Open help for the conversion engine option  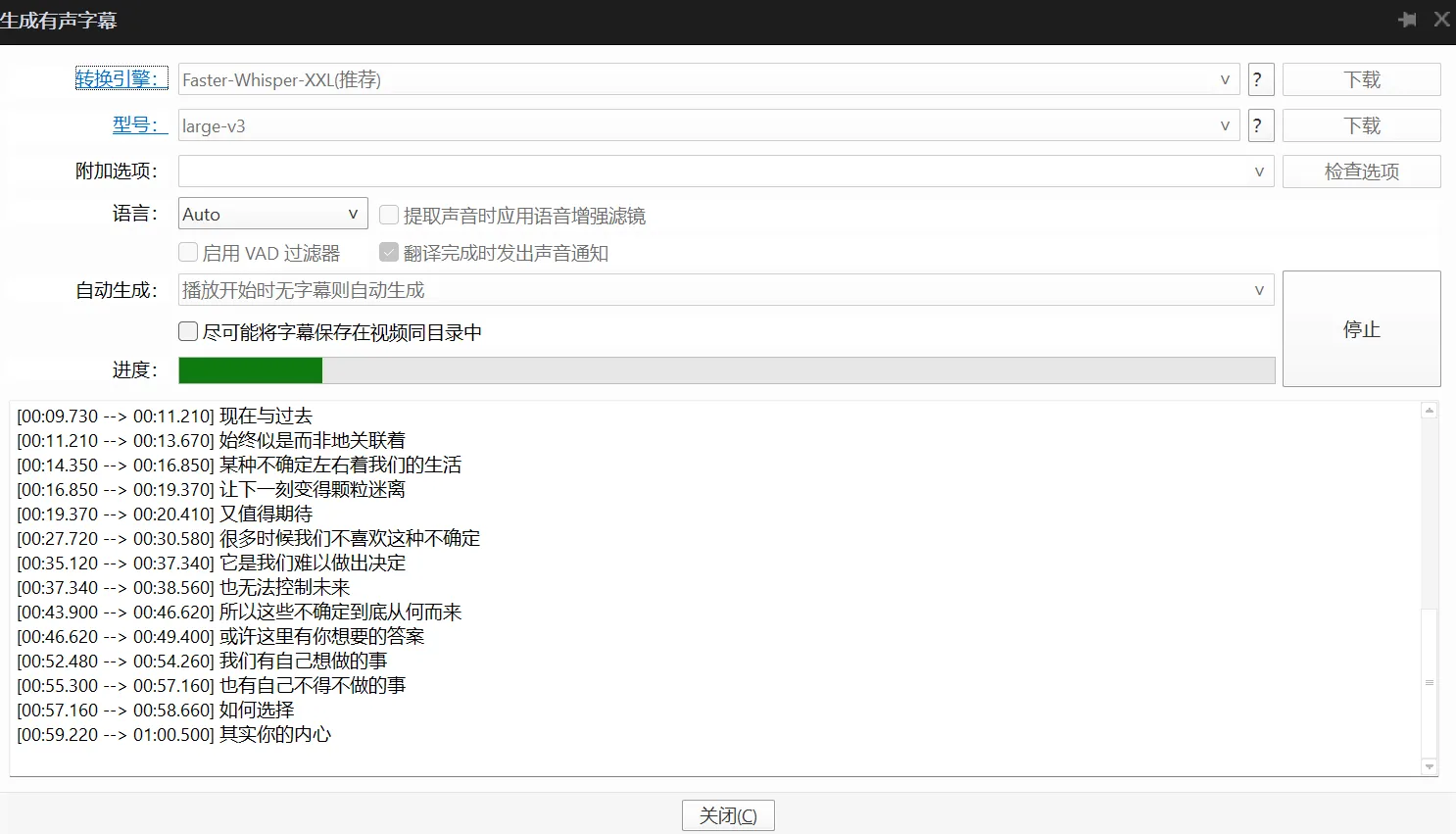[1260, 79]
